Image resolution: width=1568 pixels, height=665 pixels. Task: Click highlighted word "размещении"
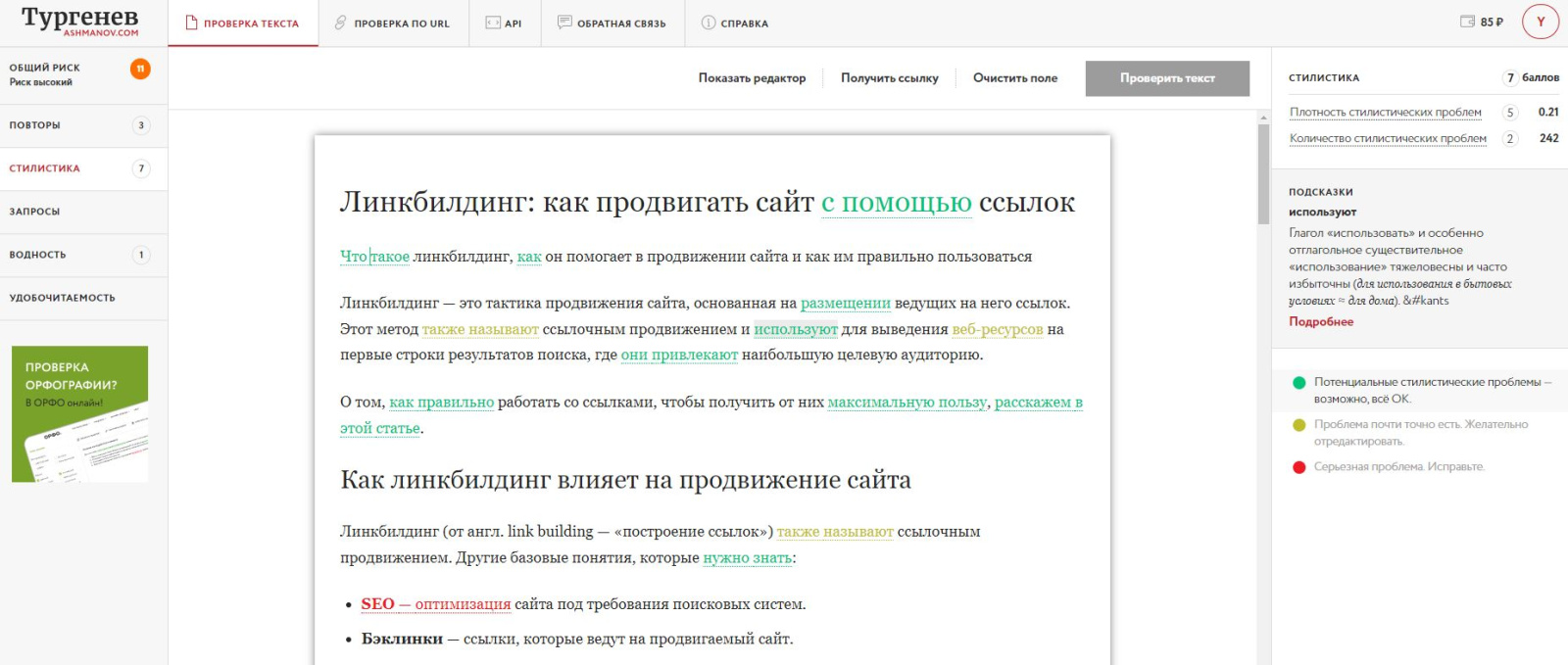(x=846, y=304)
